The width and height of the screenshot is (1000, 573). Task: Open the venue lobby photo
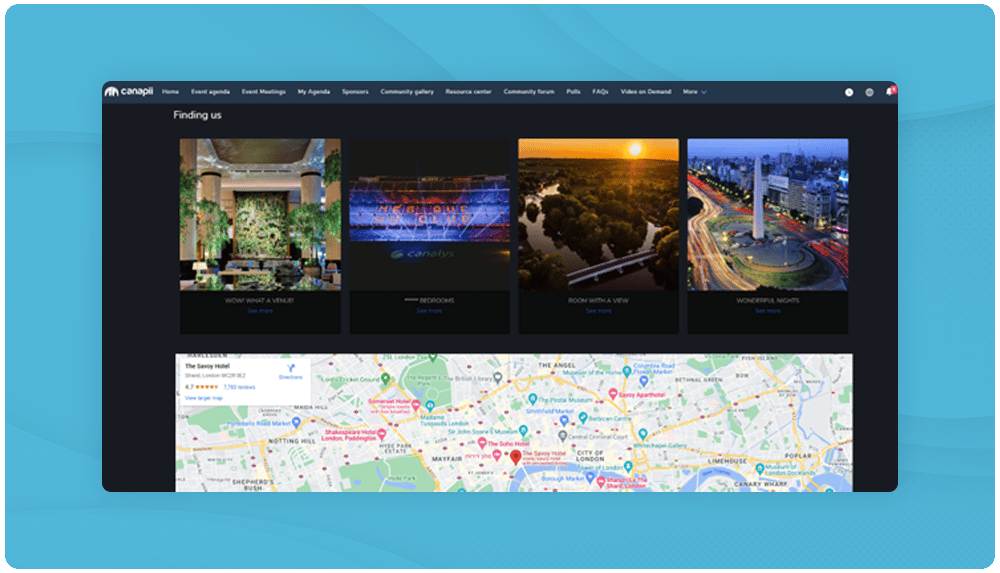tap(260, 214)
